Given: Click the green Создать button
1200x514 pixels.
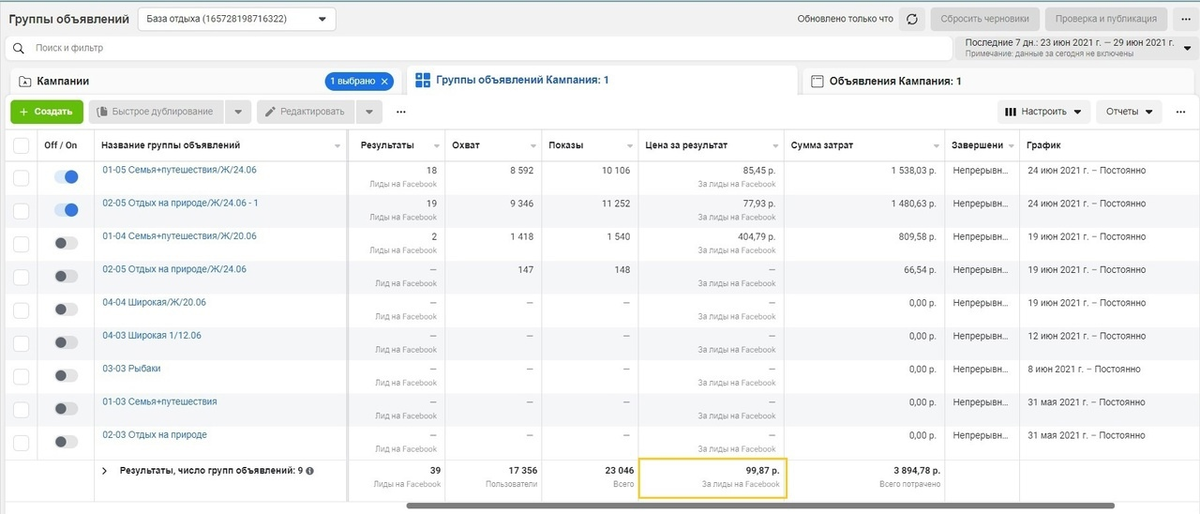Looking at the screenshot, I should [x=47, y=112].
